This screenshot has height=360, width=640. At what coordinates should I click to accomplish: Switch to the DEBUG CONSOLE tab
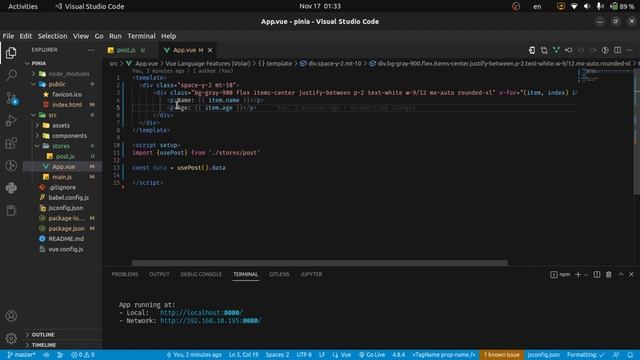click(x=201, y=274)
